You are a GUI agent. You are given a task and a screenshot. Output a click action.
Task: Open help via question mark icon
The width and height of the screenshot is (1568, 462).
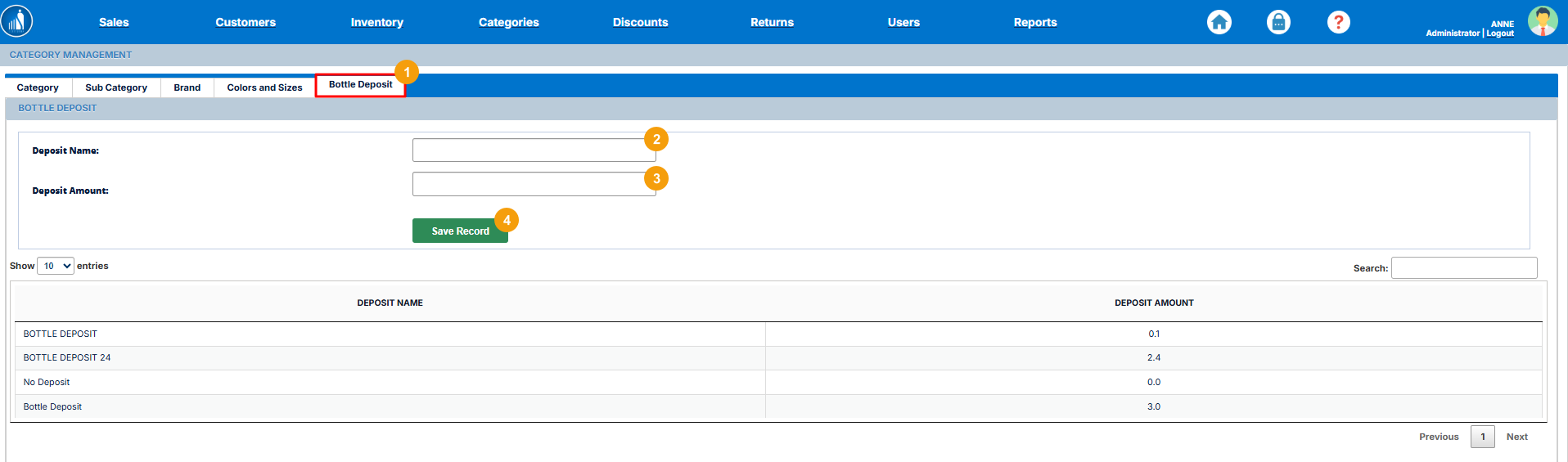coord(1338,22)
